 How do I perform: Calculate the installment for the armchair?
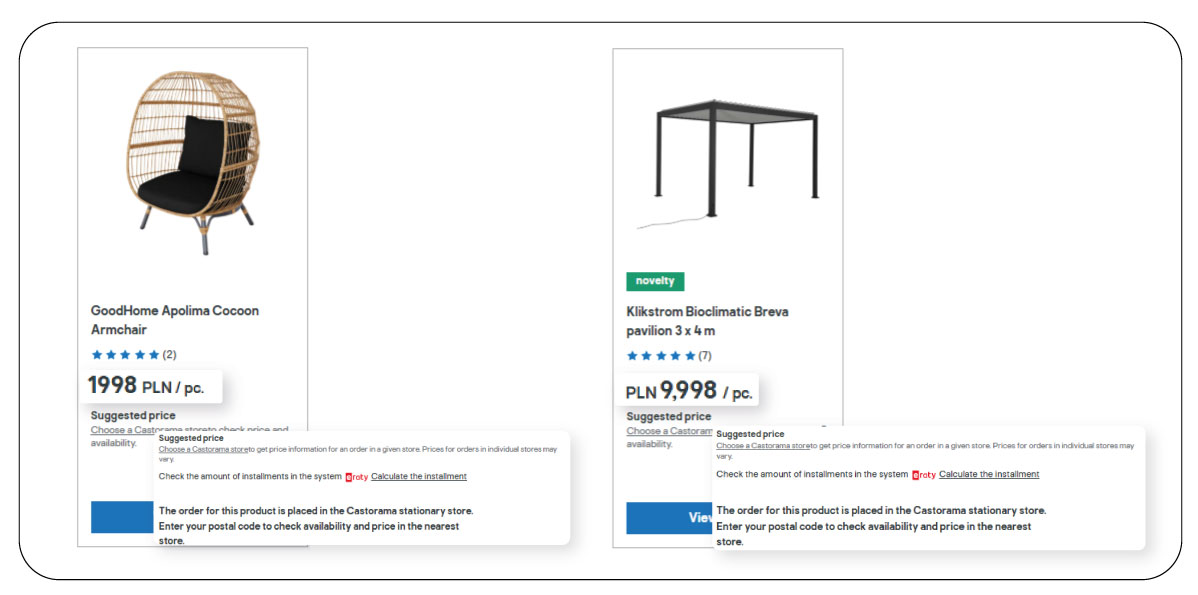point(418,476)
